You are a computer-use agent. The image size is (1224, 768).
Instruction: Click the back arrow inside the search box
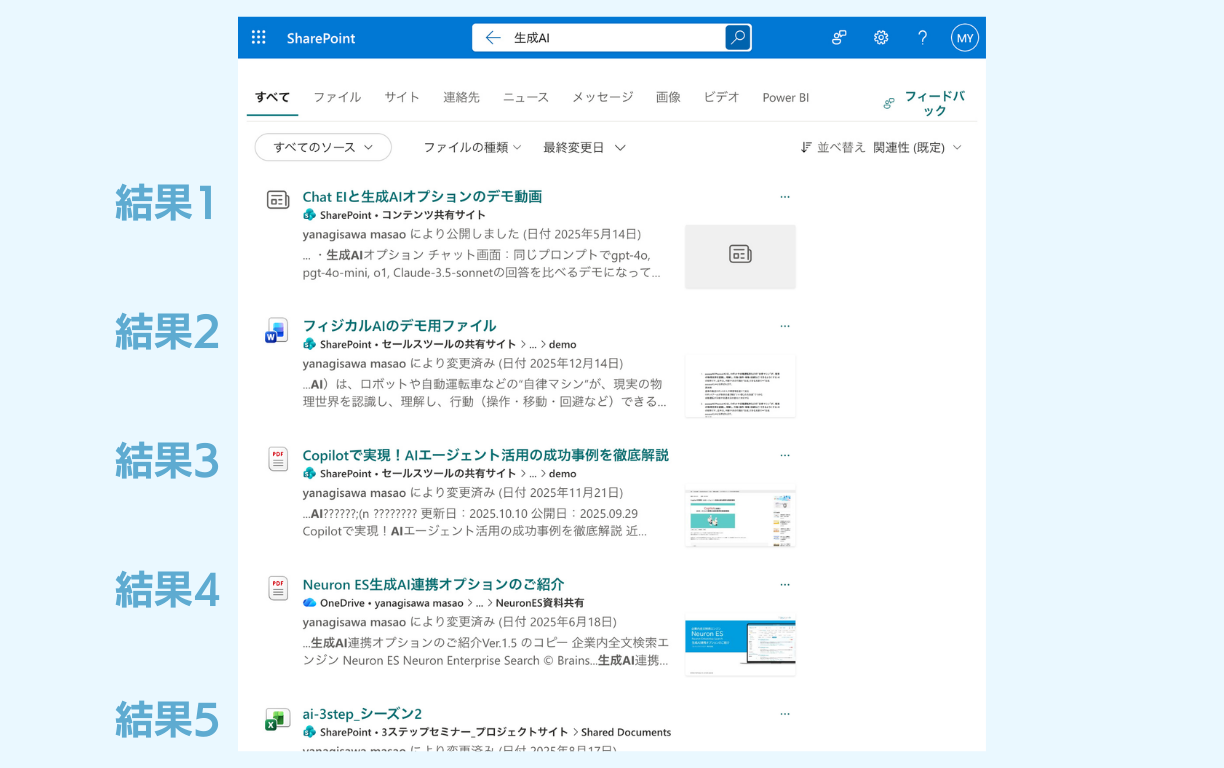pyautogui.click(x=492, y=37)
